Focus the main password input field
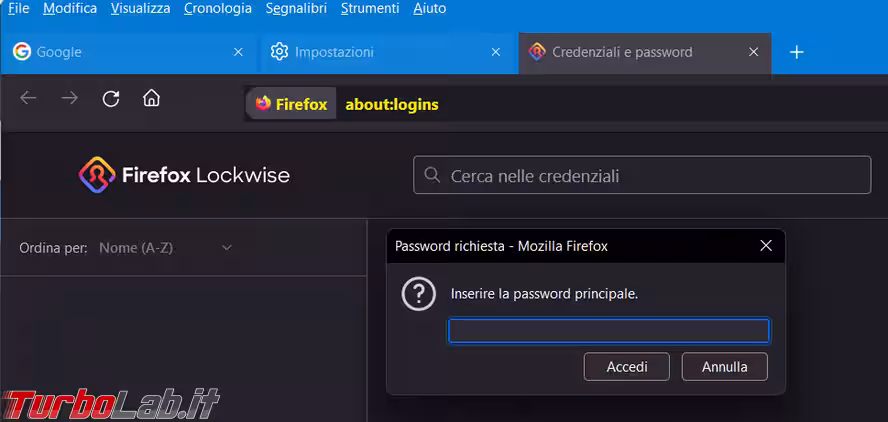888x422 pixels. click(608, 331)
